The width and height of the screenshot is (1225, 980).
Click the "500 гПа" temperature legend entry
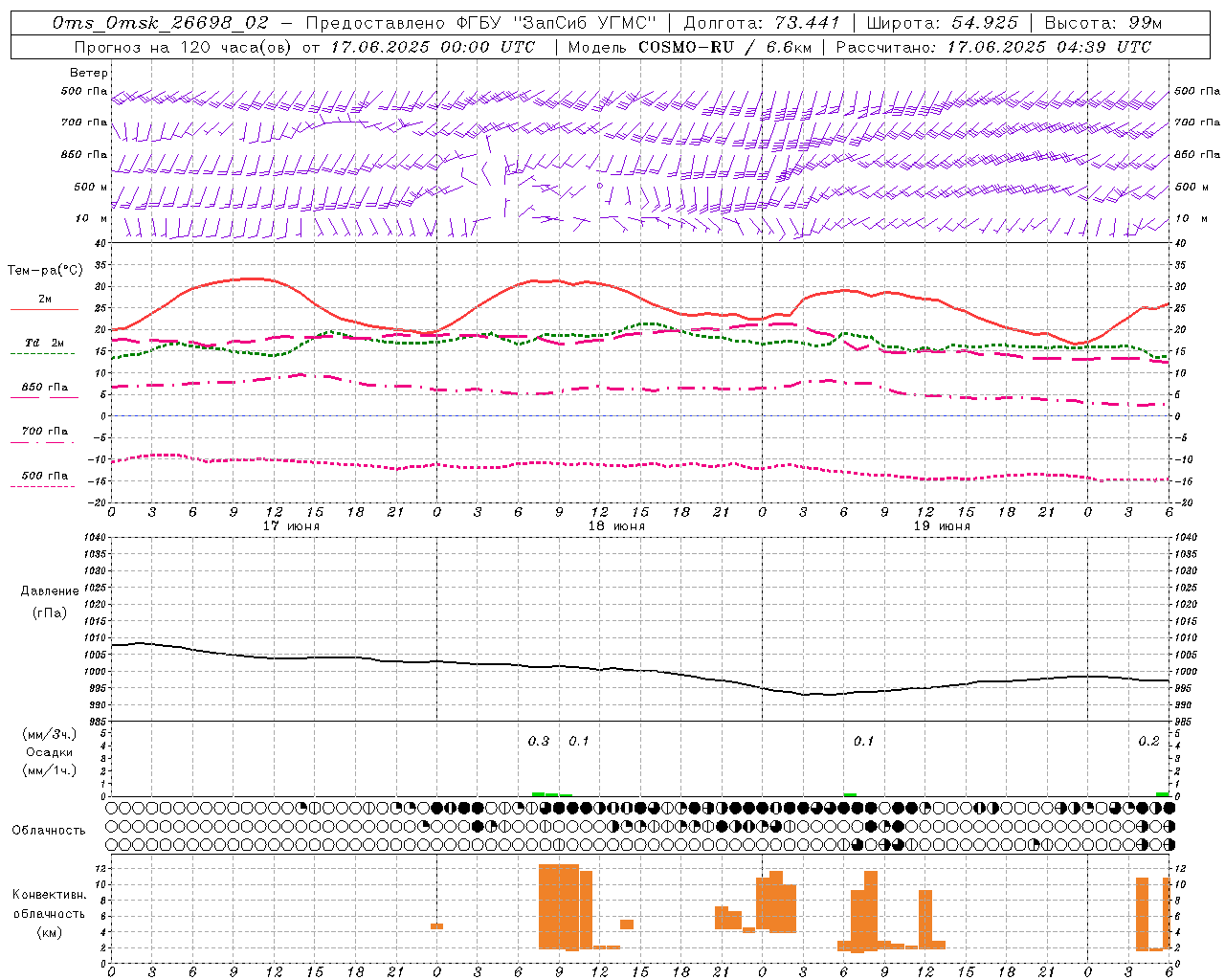coord(45,476)
